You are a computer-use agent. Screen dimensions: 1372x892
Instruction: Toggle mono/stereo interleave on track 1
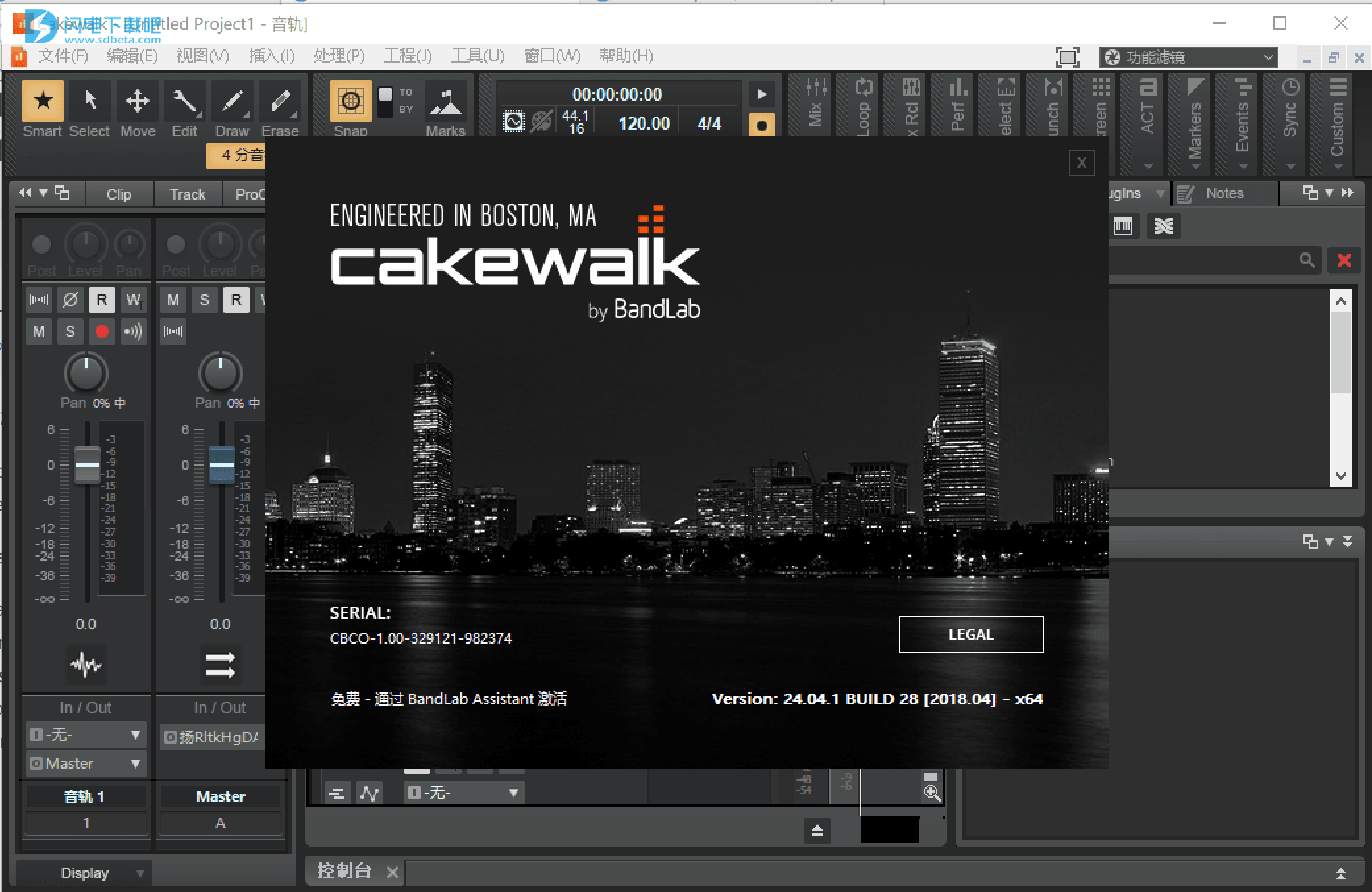(39, 300)
